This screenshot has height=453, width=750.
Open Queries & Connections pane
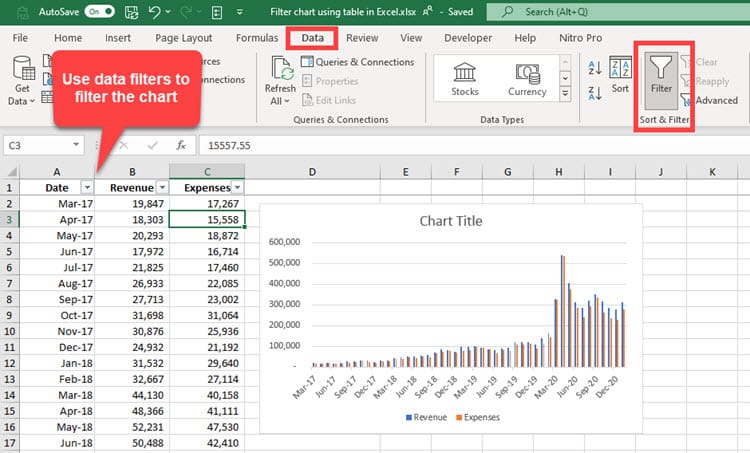pos(357,62)
